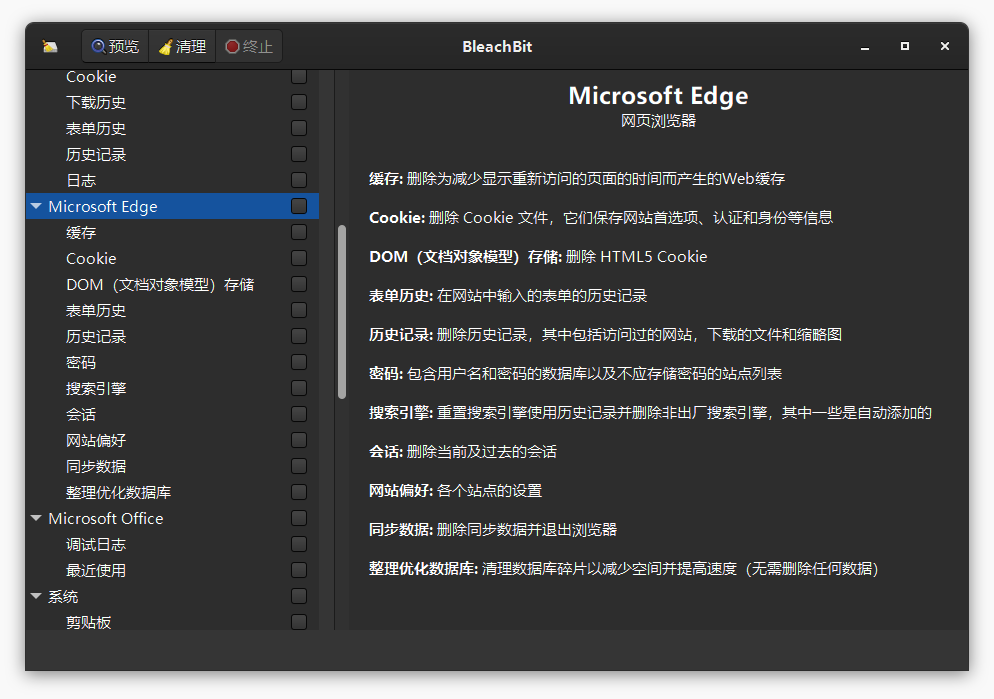This screenshot has width=994, height=699.
Task: Enable the 缓存 checkbox under Microsoft Edge
Action: [x=299, y=232]
